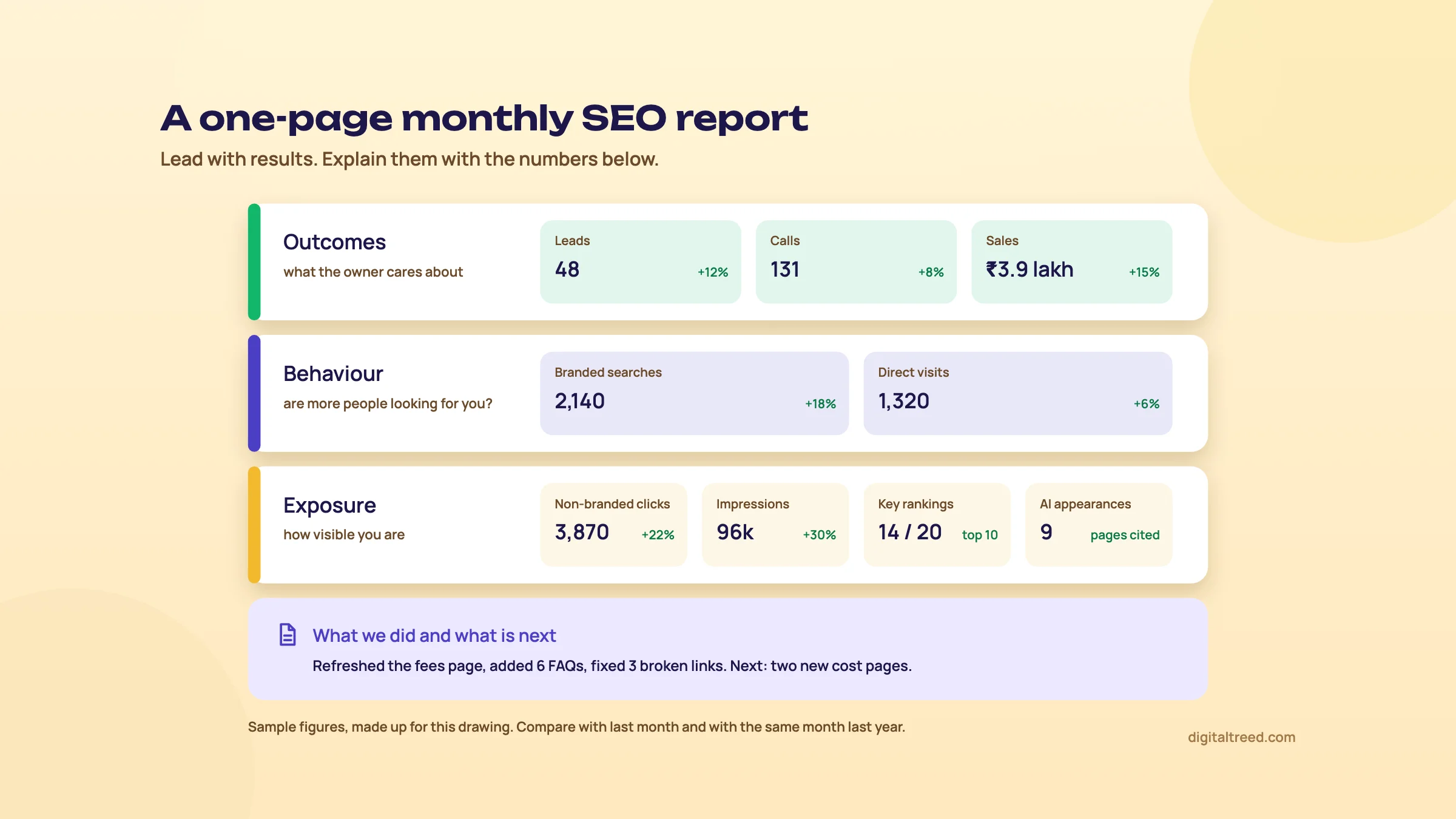This screenshot has width=1456, height=819.
Task: Select the Outcomes section heading
Action: 334,242
